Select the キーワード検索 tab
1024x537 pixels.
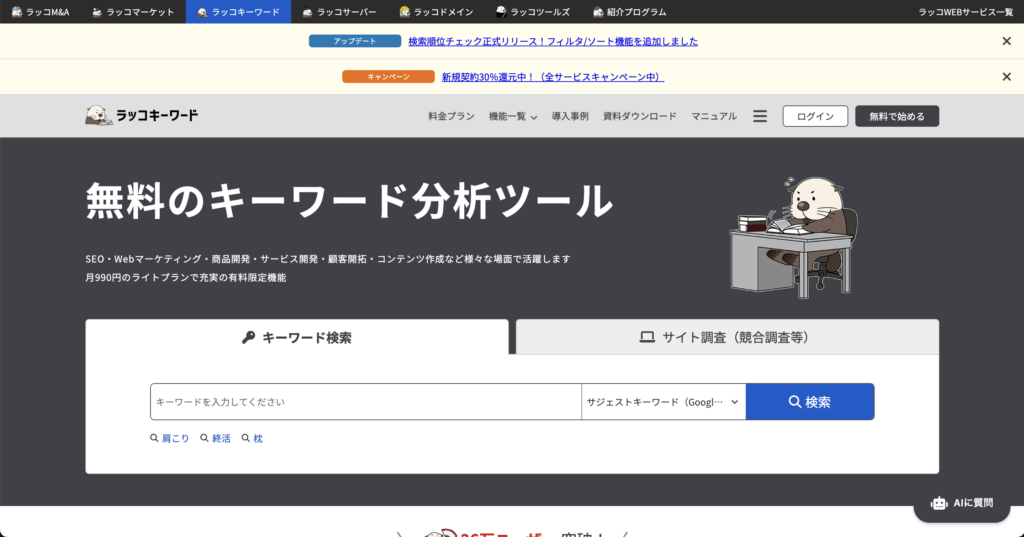tap(296, 337)
